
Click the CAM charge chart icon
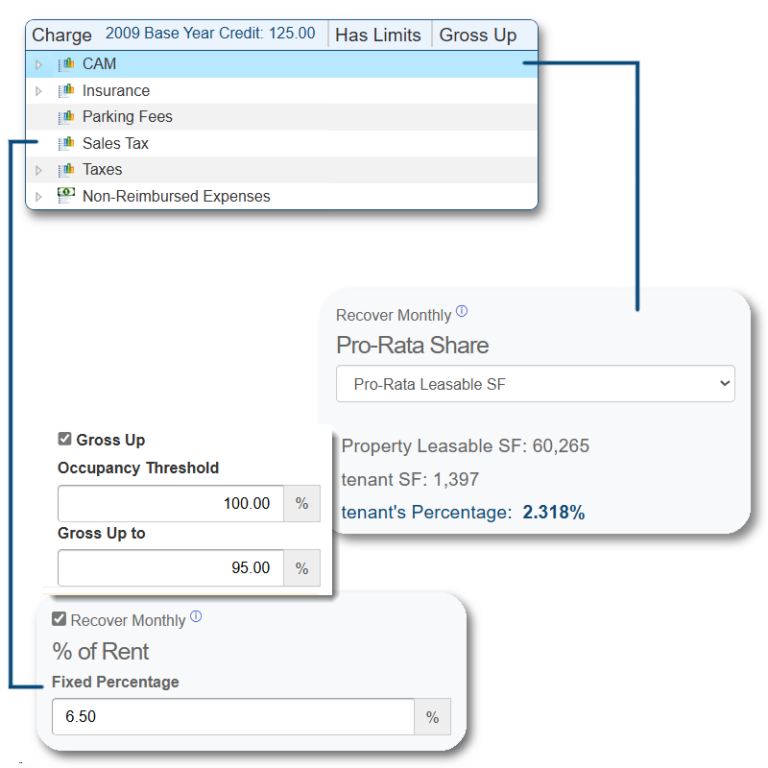point(67,64)
